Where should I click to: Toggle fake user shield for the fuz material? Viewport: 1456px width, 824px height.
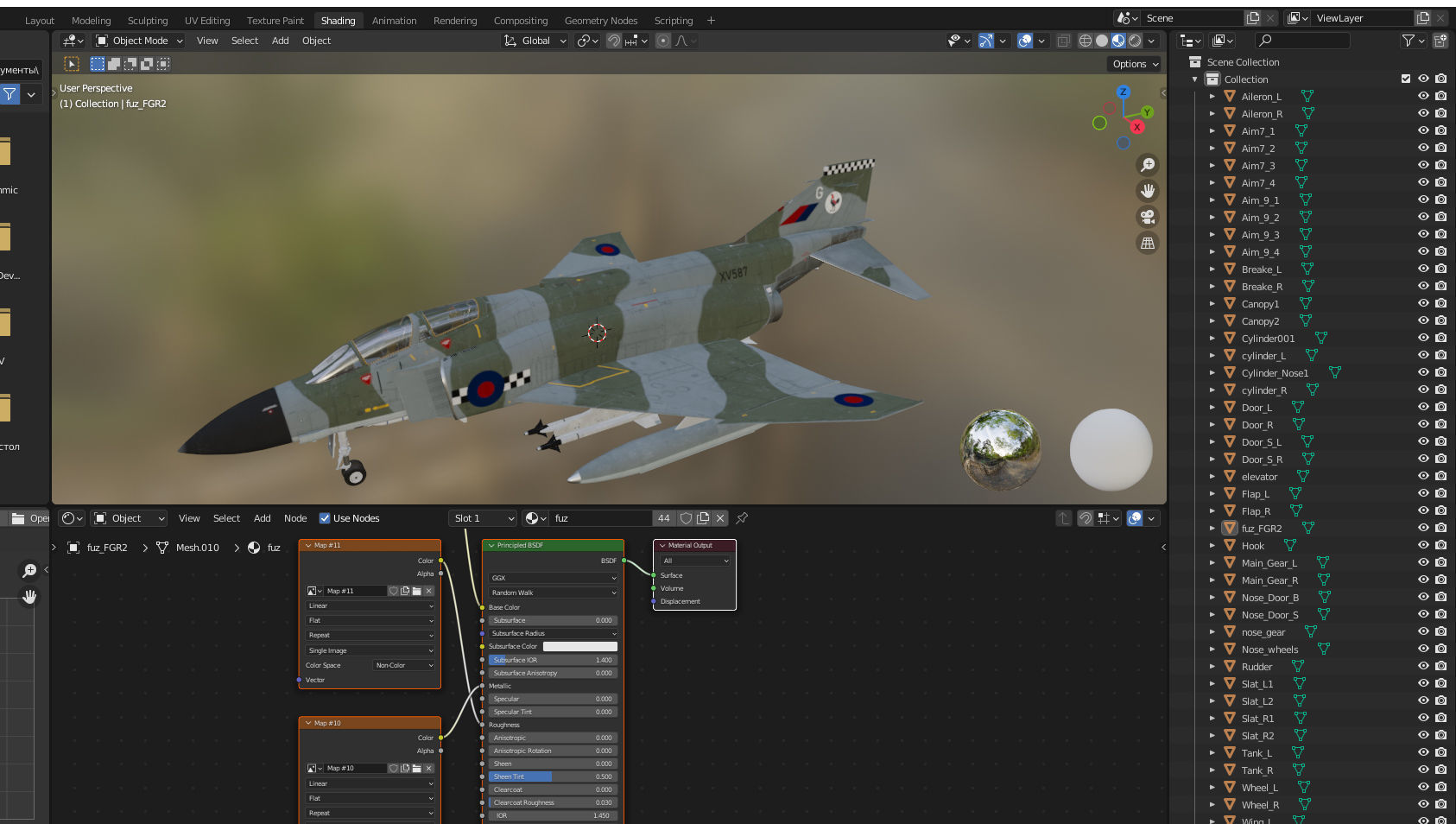pyautogui.click(x=686, y=518)
